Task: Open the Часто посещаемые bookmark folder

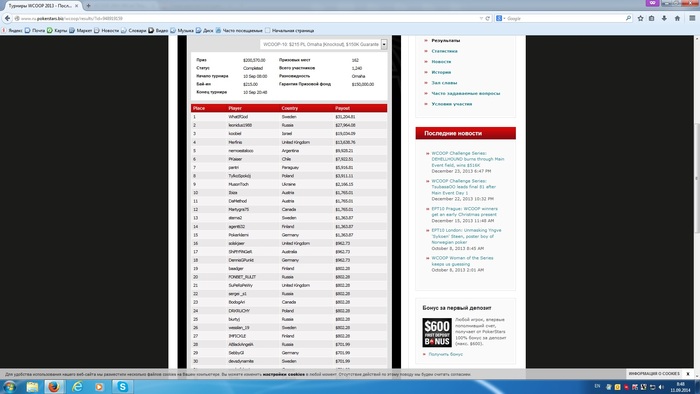Action: point(239,30)
